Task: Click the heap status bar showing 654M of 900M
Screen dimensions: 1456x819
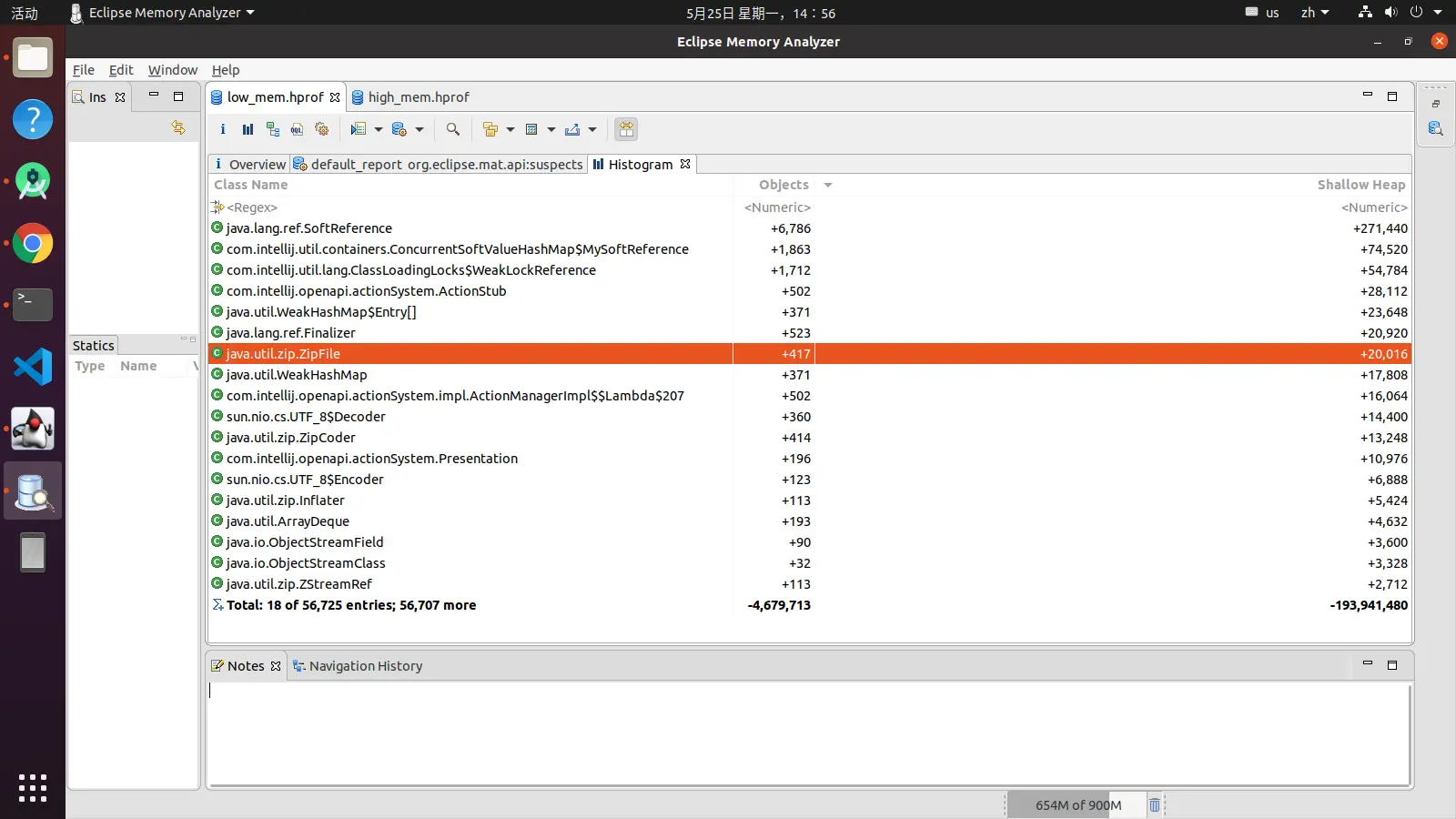Action: coord(1077,804)
